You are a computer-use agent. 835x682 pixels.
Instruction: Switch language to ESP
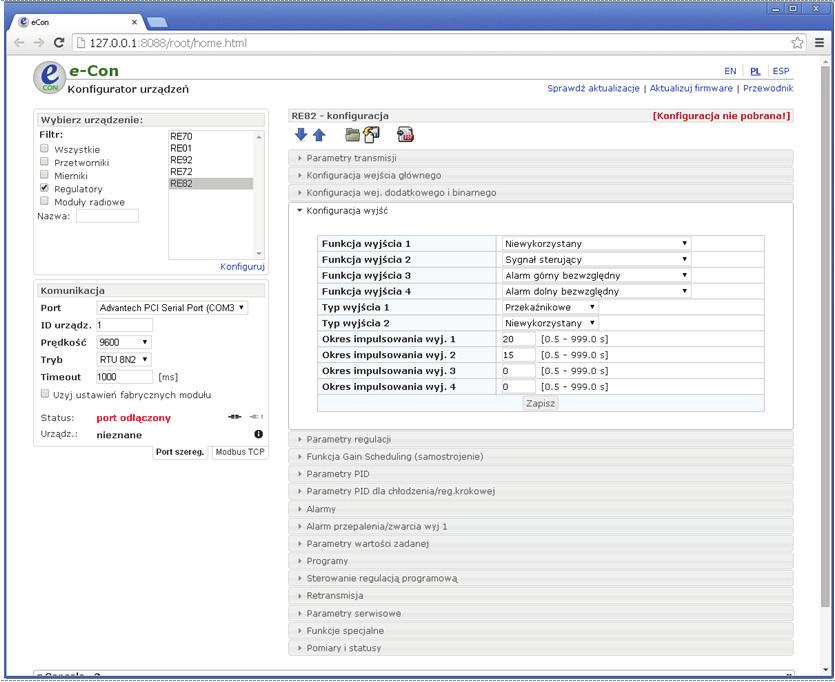point(781,71)
